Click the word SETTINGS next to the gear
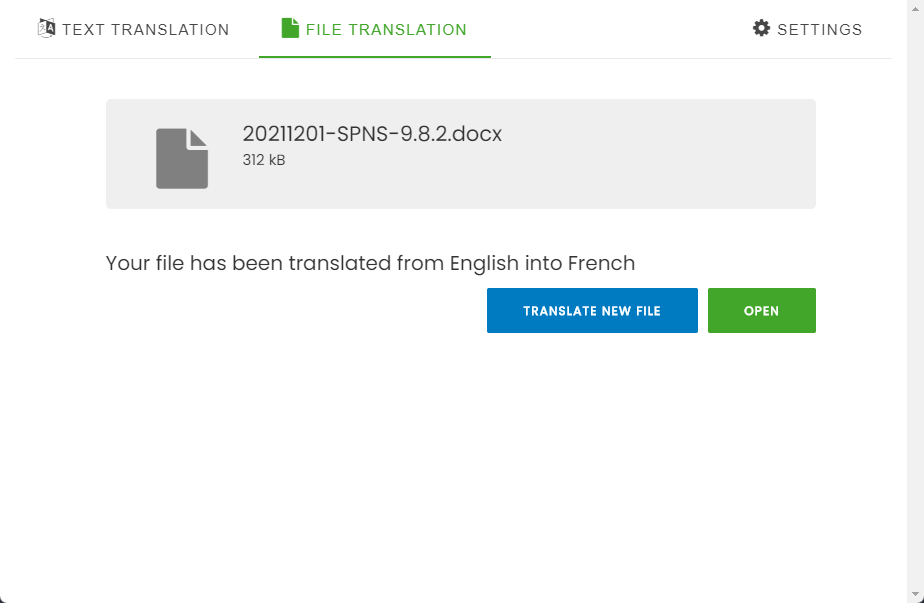The height and width of the screenshot is (603, 924). pyautogui.click(x=820, y=29)
